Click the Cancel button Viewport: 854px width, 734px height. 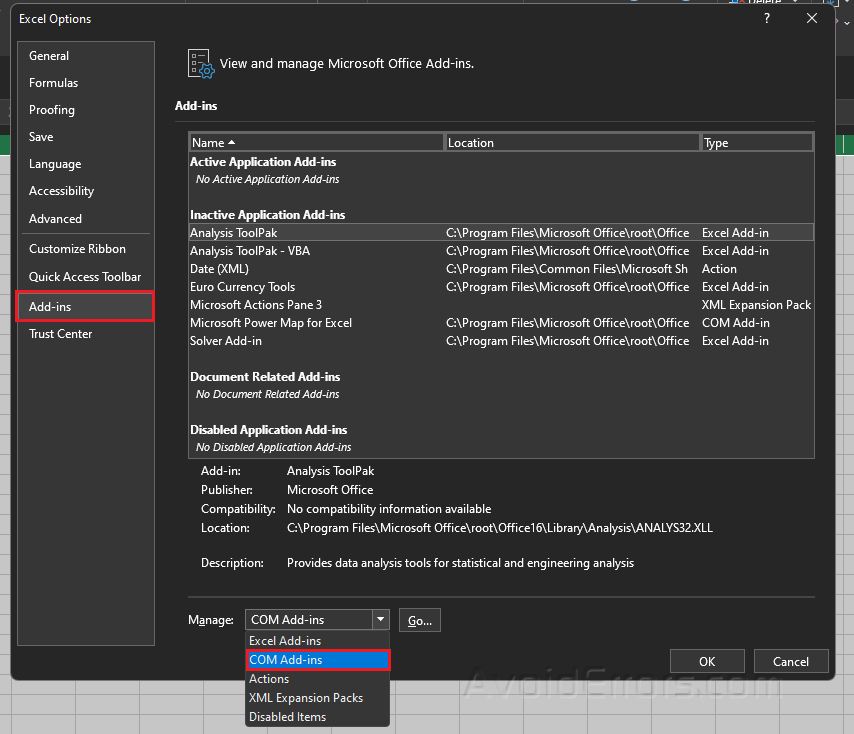tap(791, 661)
